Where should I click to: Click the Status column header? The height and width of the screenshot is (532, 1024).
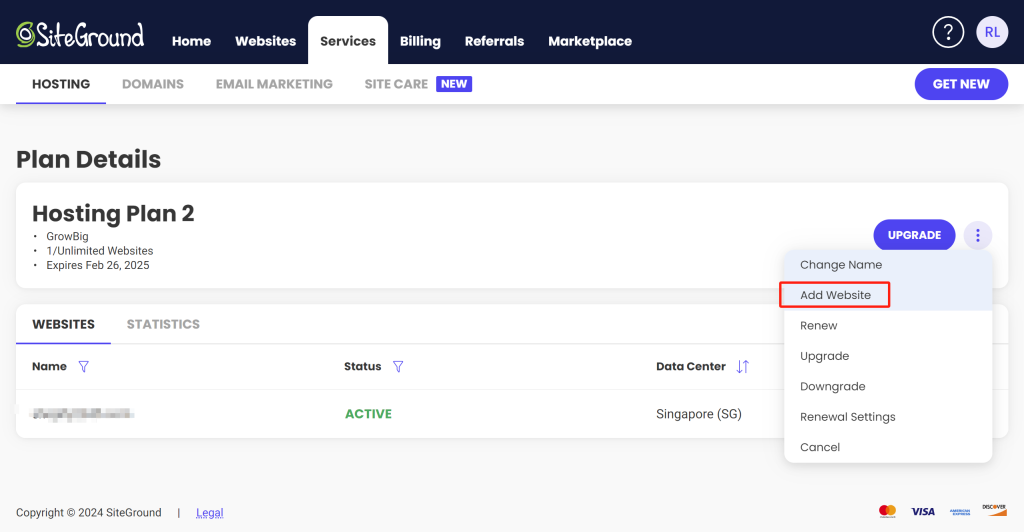(362, 366)
